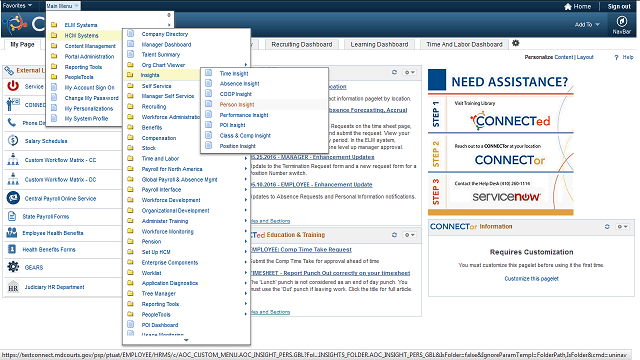Click the GEARS gear icon
The image size is (640, 360).
pos(13,267)
